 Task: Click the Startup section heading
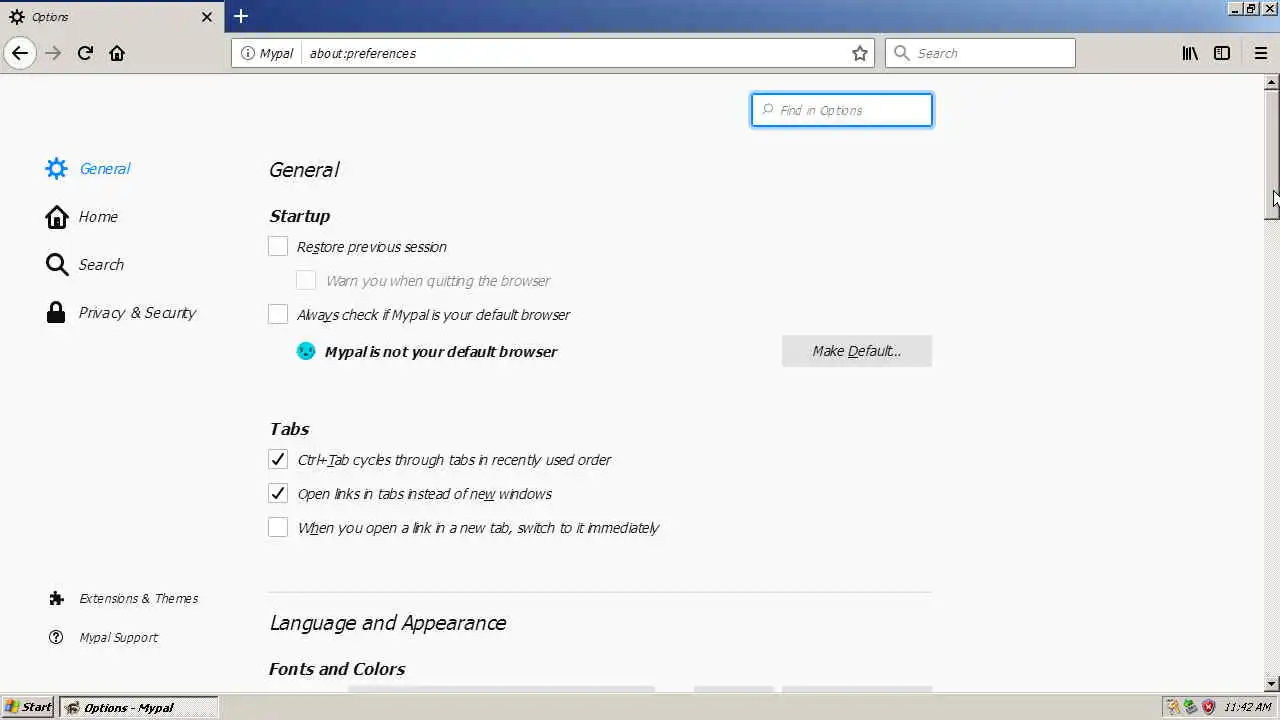[299, 216]
